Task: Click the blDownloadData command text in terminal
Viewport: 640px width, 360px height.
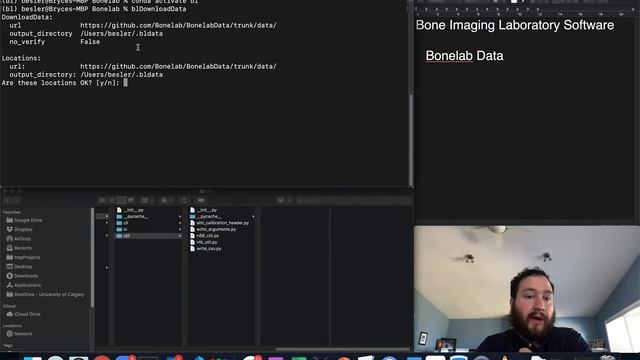Action: click(x=159, y=9)
